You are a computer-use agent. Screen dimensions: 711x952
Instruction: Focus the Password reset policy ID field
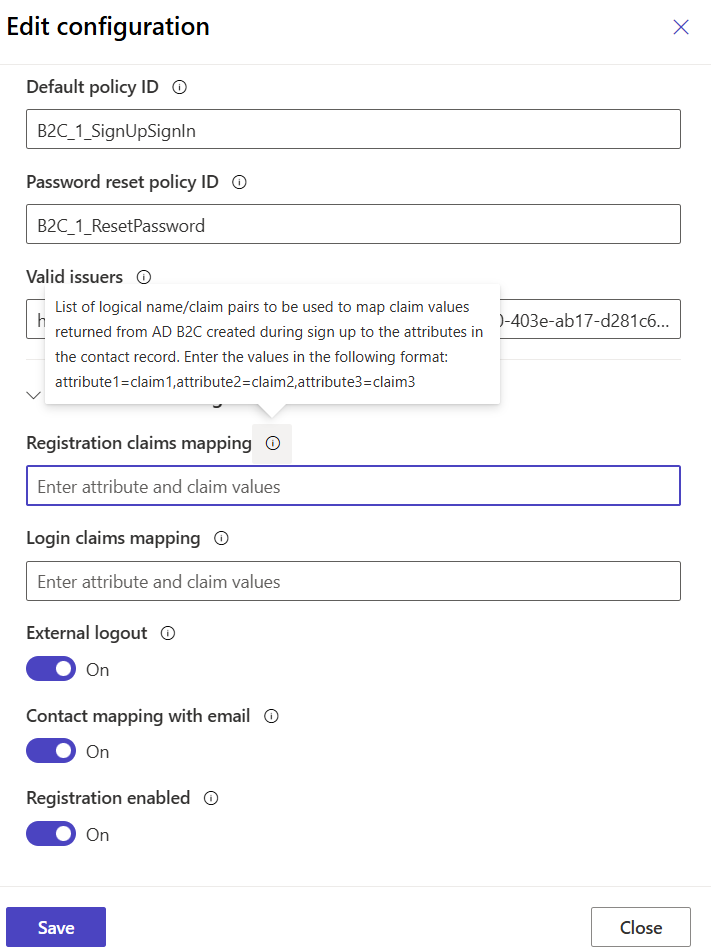point(353,225)
